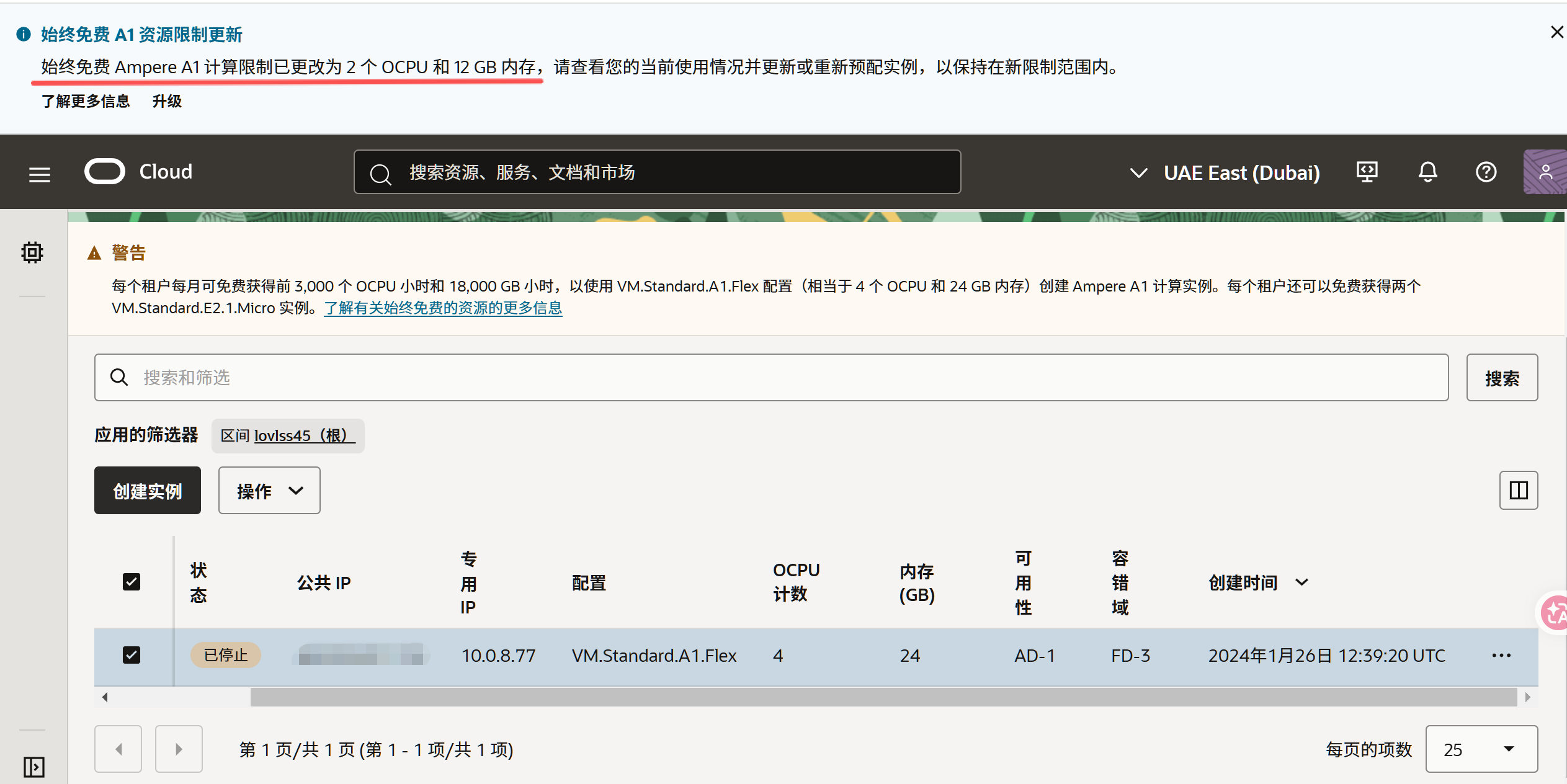Image resolution: width=1567 pixels, height=784 pixels.
Task: Open the hamburger navigation menu
Action: 40,174
